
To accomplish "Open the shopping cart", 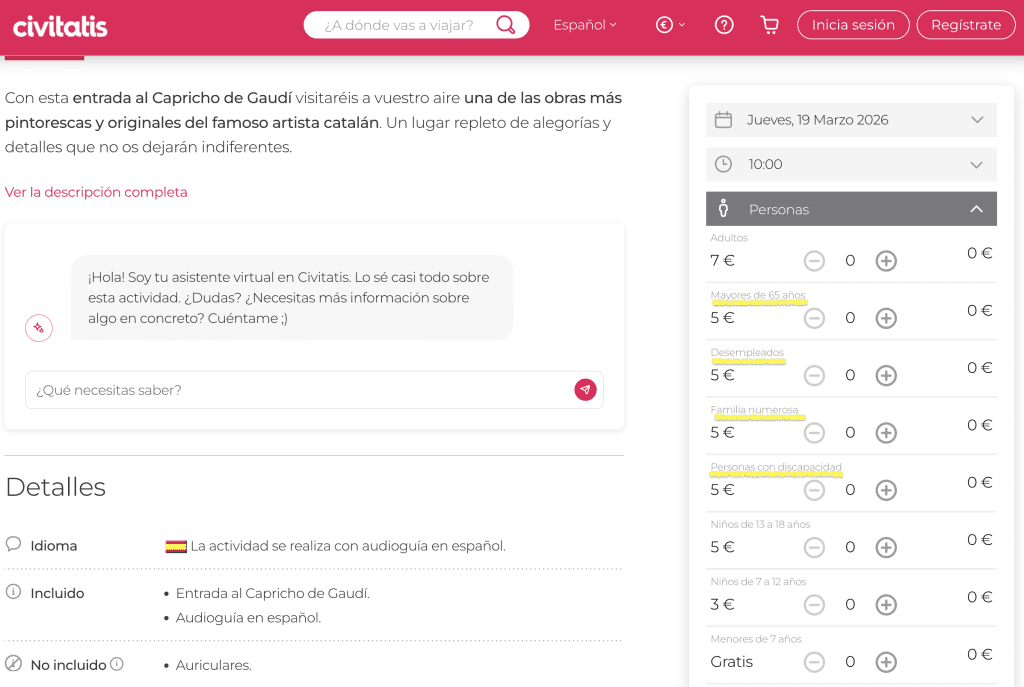I will coord(769,25).
